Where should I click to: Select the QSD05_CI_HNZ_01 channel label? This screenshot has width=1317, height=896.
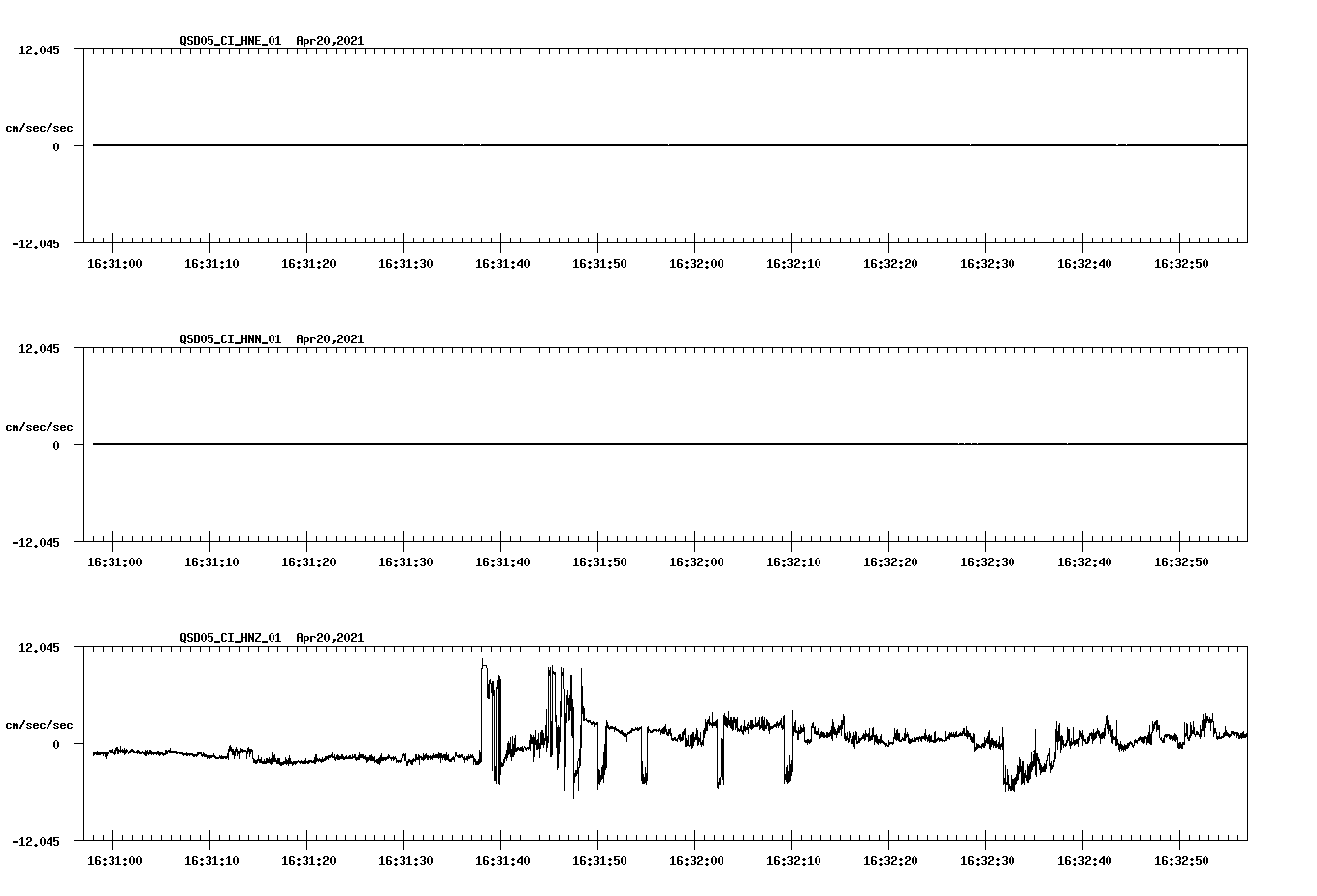(x=227, y=637)
